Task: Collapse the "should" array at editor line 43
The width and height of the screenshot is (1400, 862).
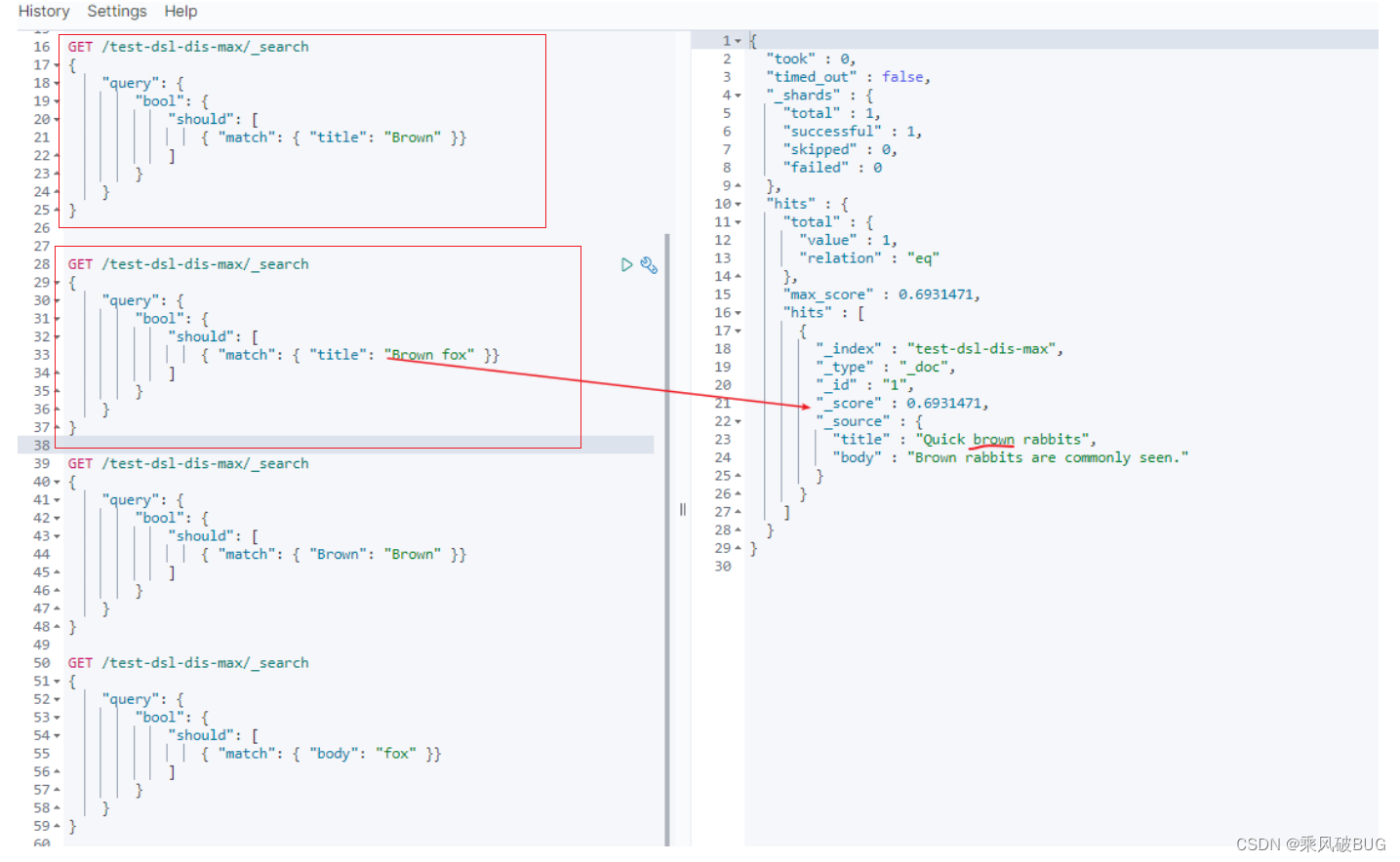Action: pos(57,536)
